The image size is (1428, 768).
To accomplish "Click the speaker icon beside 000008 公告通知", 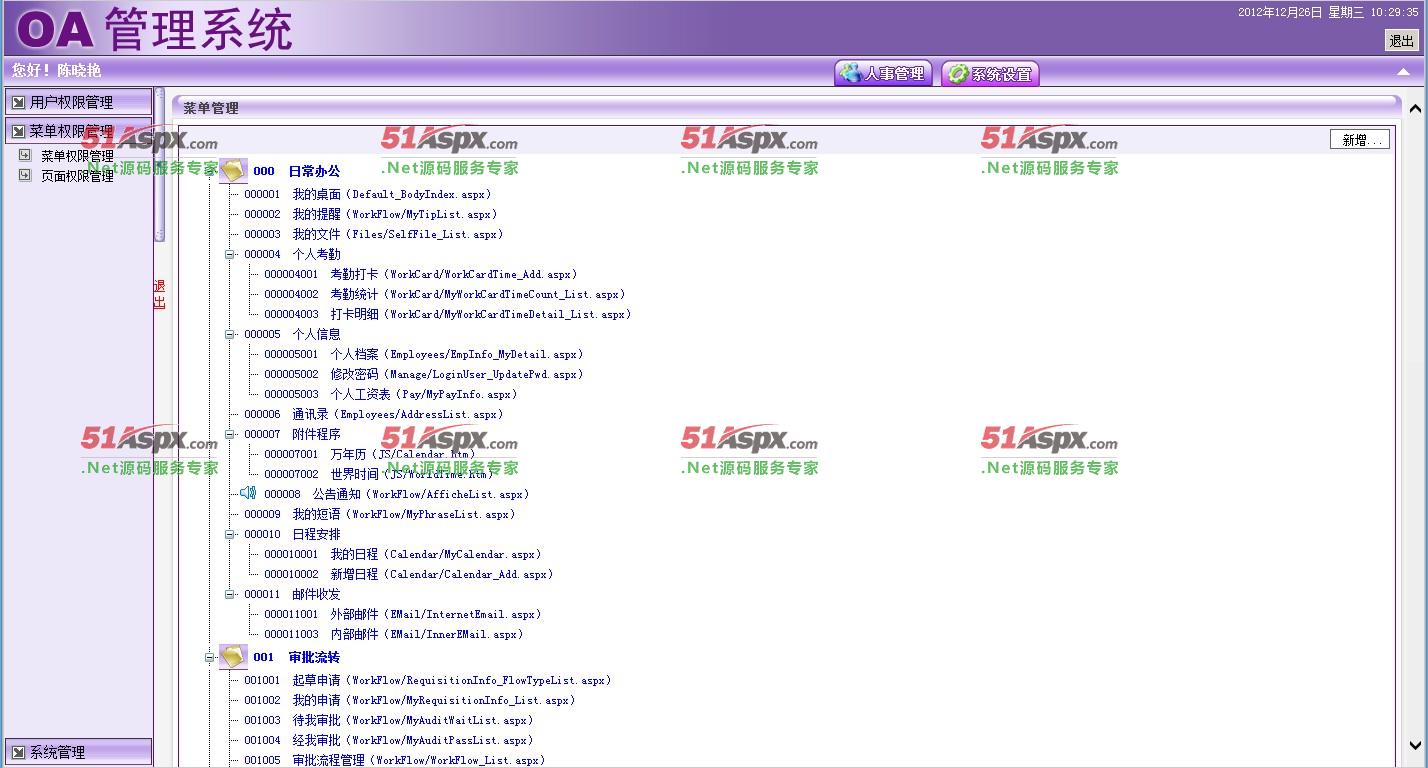I will [x=248, y=493].
